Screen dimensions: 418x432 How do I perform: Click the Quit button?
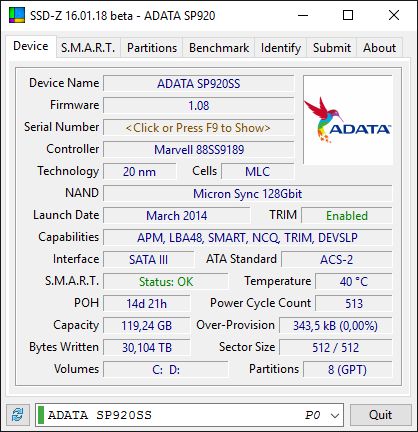(380, 415)
